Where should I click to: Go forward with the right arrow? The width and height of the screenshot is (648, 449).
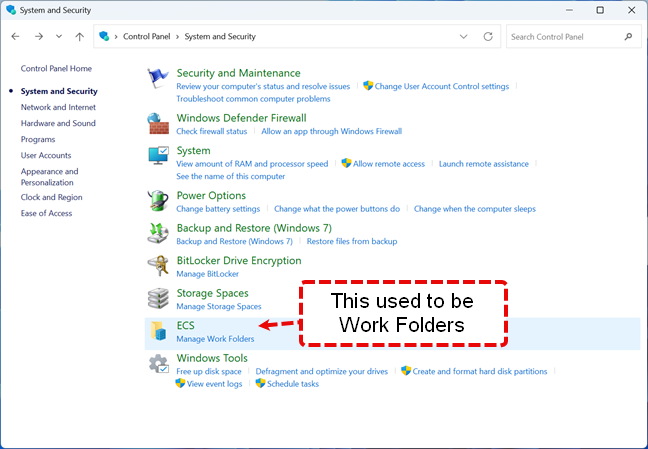(x=39, y=36)
